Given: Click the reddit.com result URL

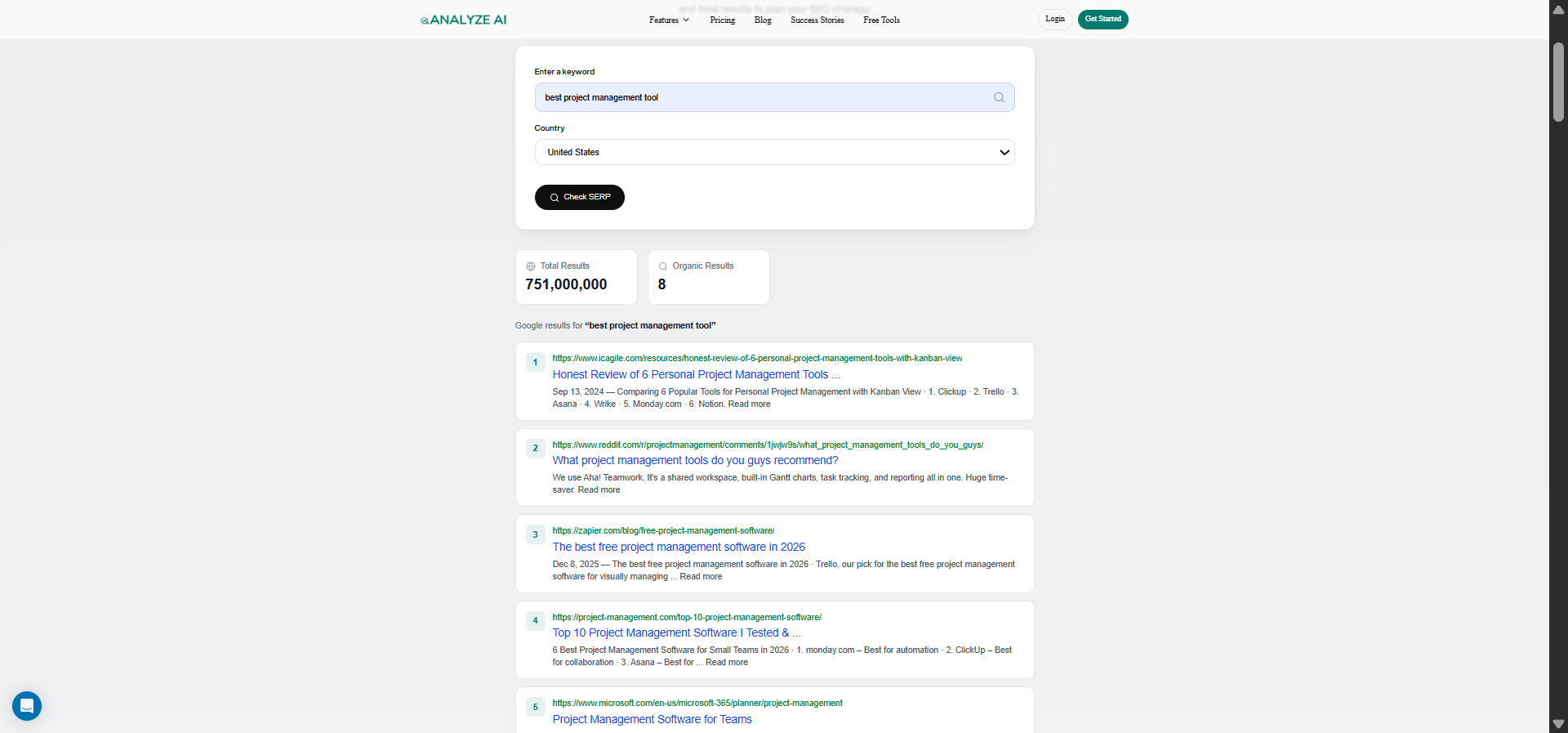Looking at the screenshot, I should [x=768, y=445].
